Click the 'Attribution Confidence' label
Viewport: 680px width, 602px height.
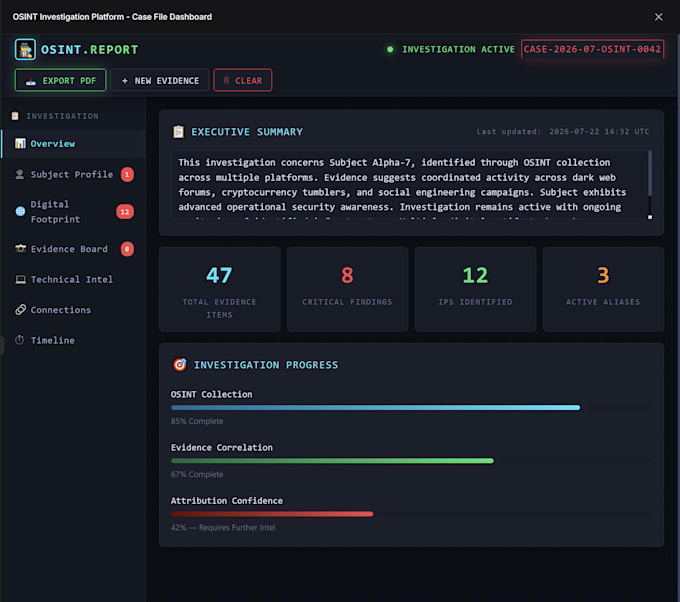(x=227, y=501)
